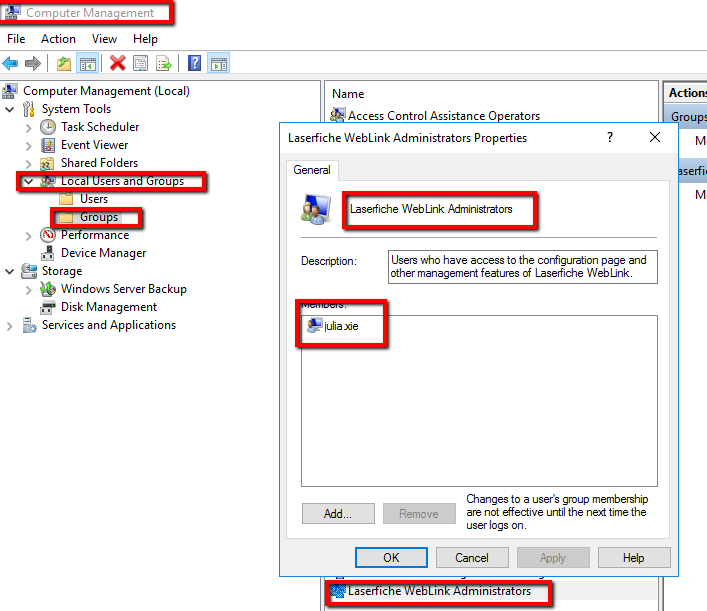This screenshot has width=707, height=611.
Task: Click the Cancel button
Action: coord(472,558)
